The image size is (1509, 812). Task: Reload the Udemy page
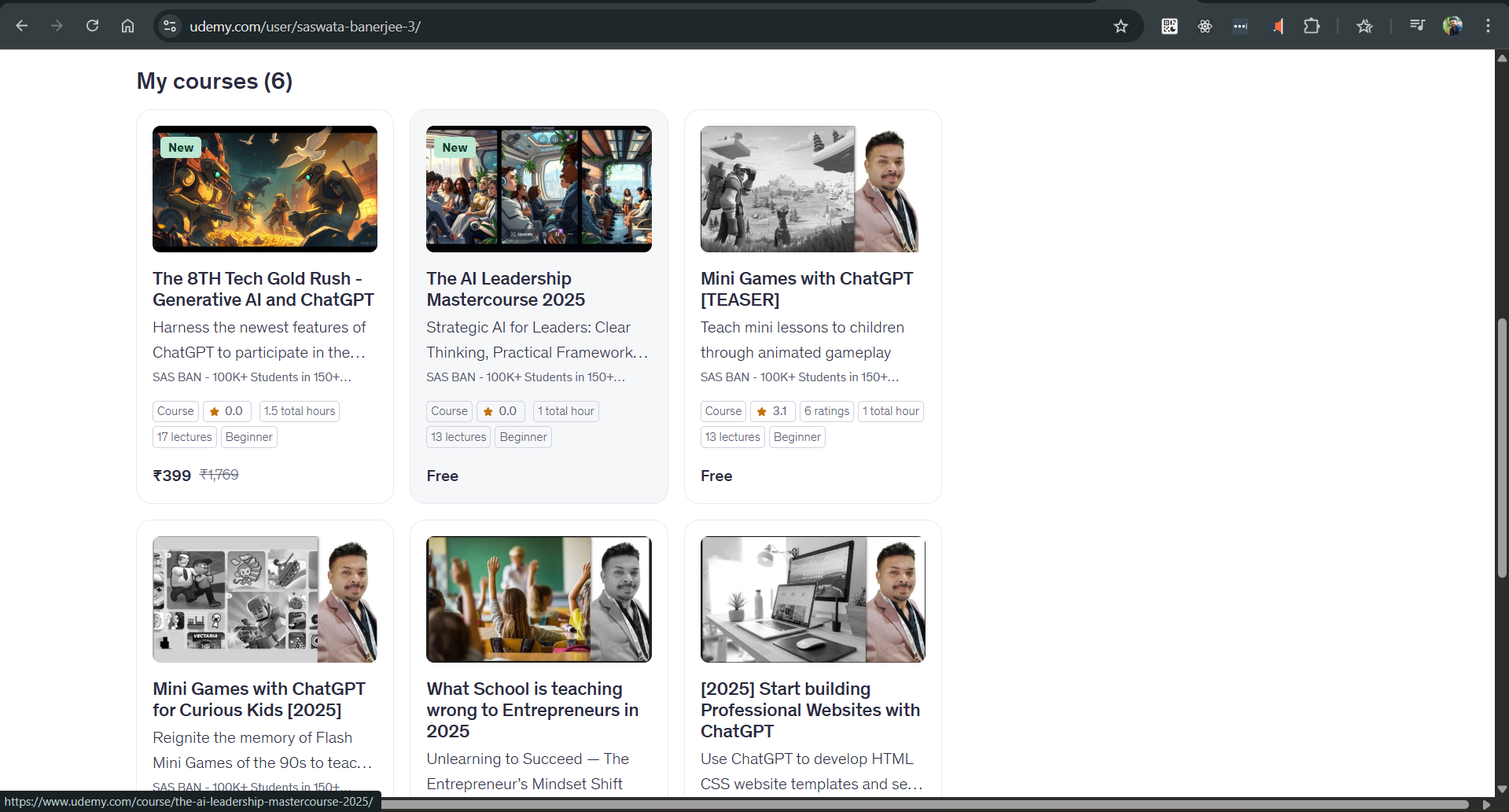92,26
